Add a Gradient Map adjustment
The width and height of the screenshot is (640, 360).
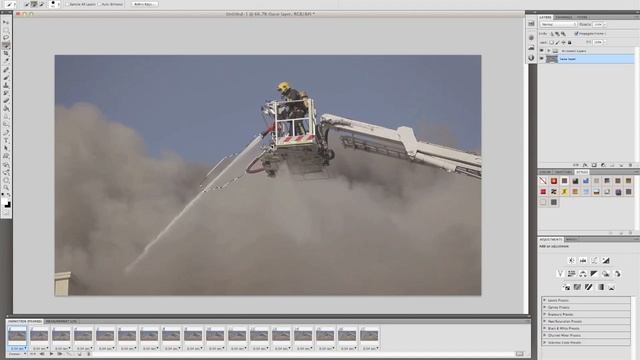click(600, 287)
